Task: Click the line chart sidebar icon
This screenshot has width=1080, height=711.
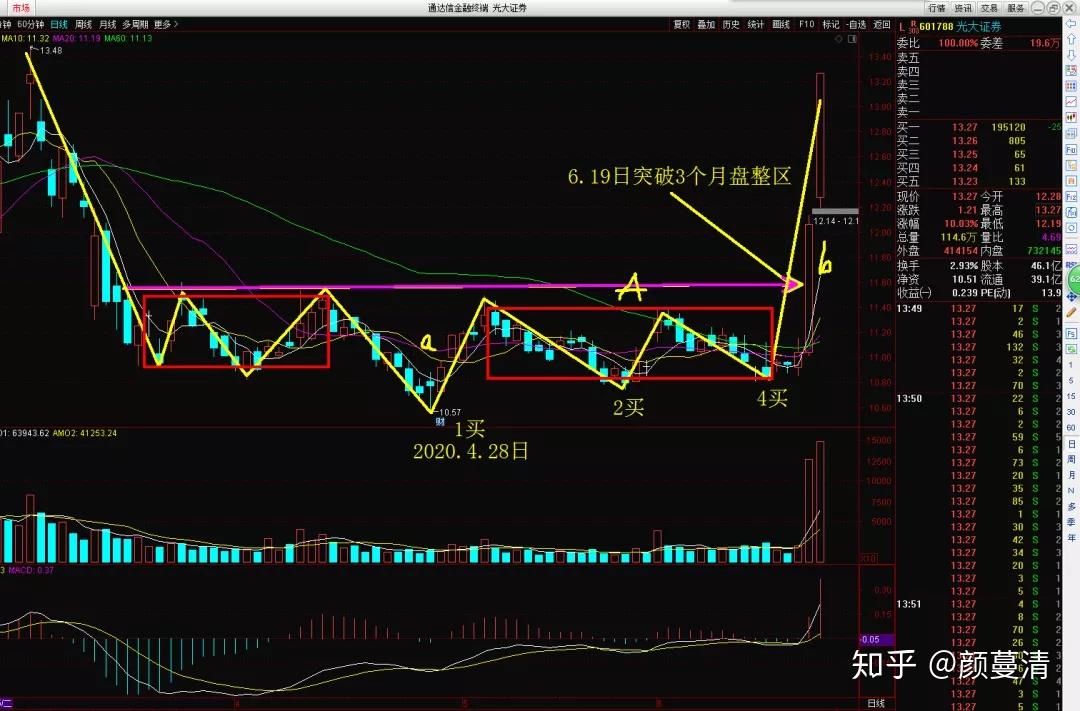Action: (1071, 102)
